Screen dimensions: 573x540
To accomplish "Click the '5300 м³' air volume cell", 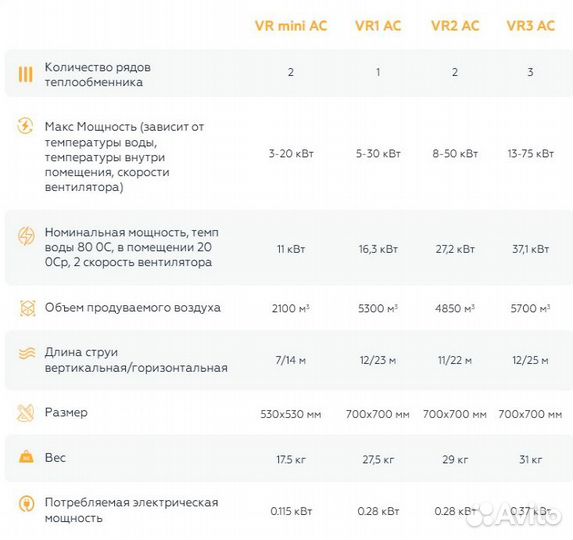I will coord(378,308).
